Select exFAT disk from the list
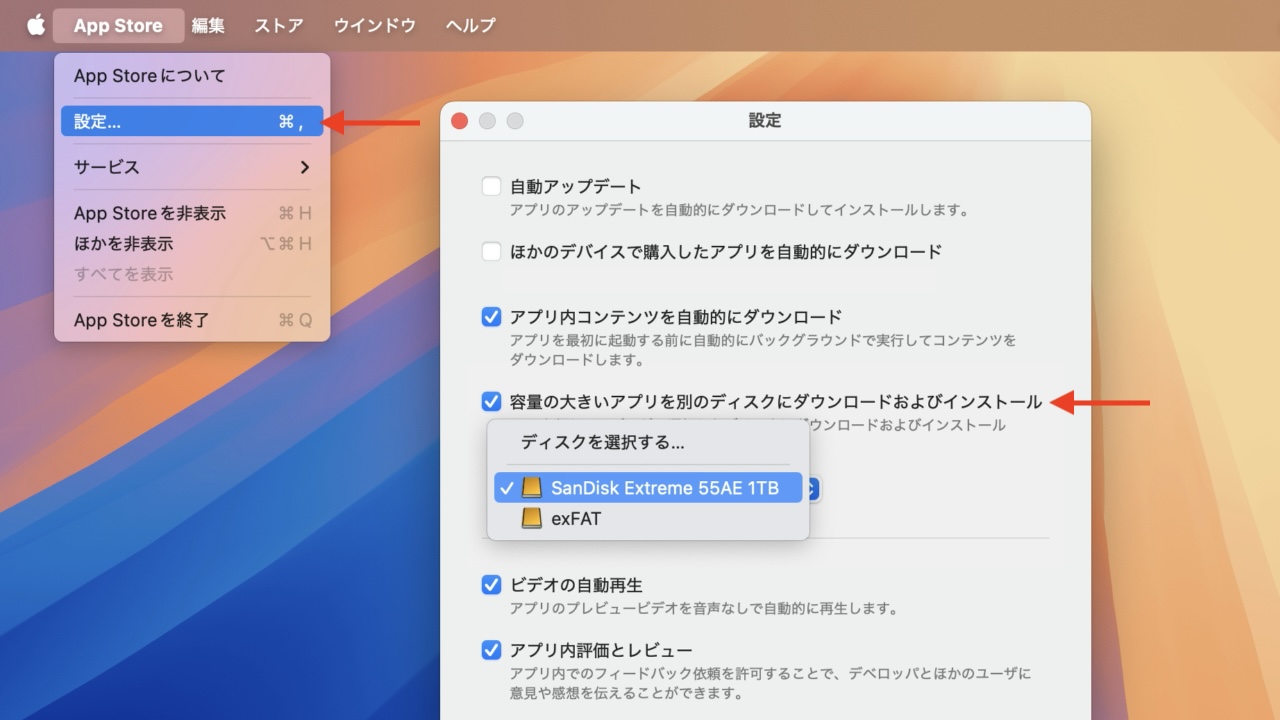The width and height of the screenshot is (1280, 720). [647, 519]
